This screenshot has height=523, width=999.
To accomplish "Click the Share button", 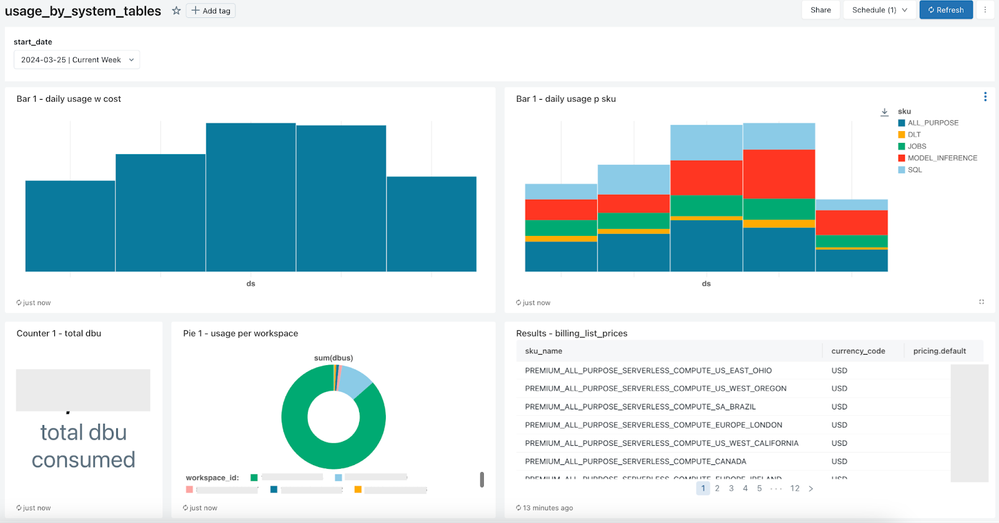I will tap(820, 10).
